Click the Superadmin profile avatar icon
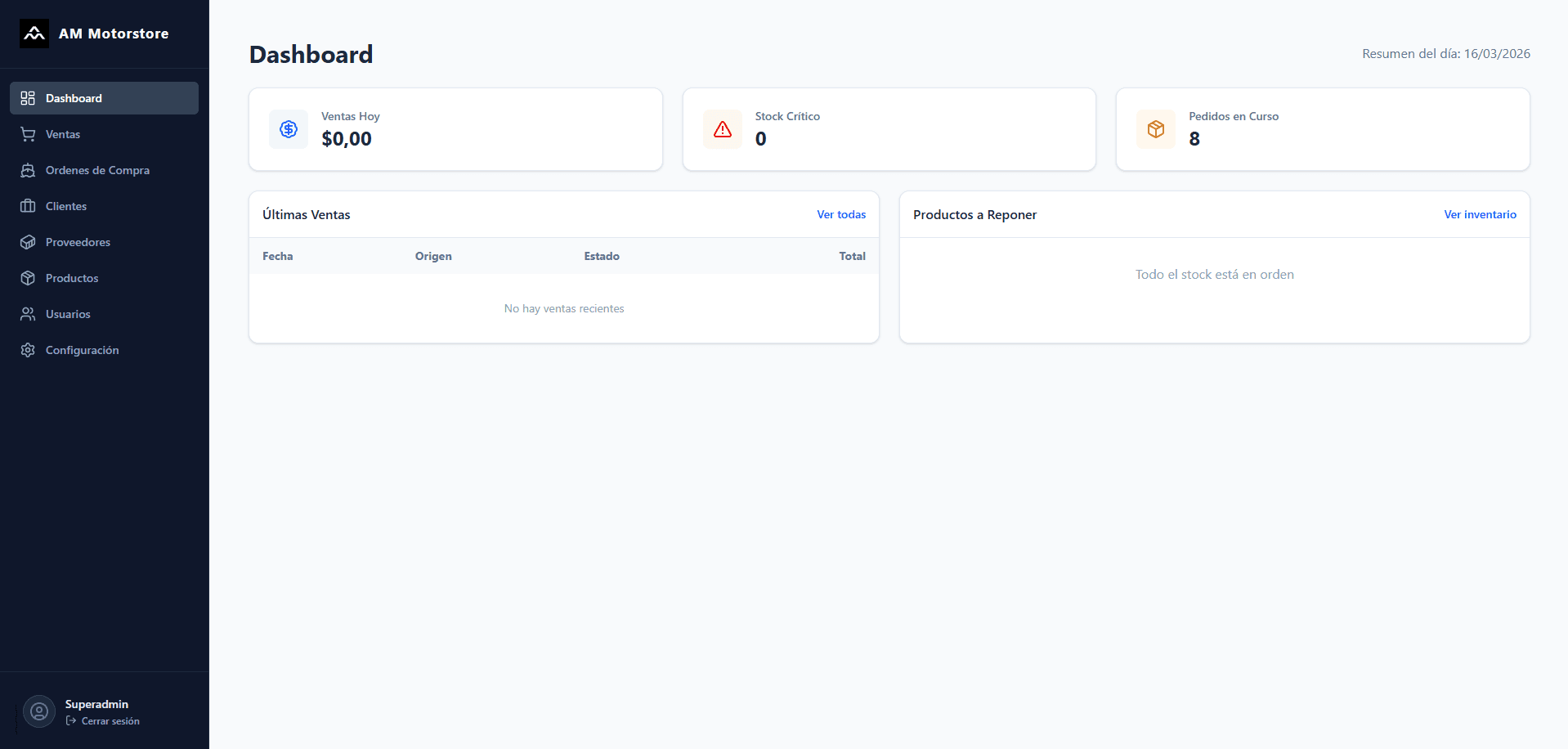The height and width of the screenshot is (749, 1568). click(38, 711)
